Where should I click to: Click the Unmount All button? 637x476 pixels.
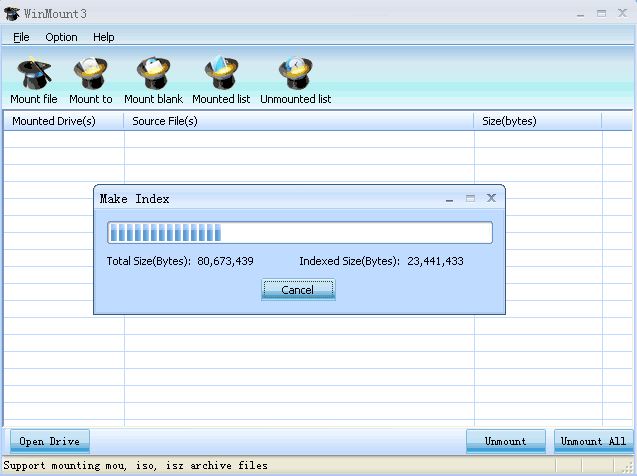[594, 441]
